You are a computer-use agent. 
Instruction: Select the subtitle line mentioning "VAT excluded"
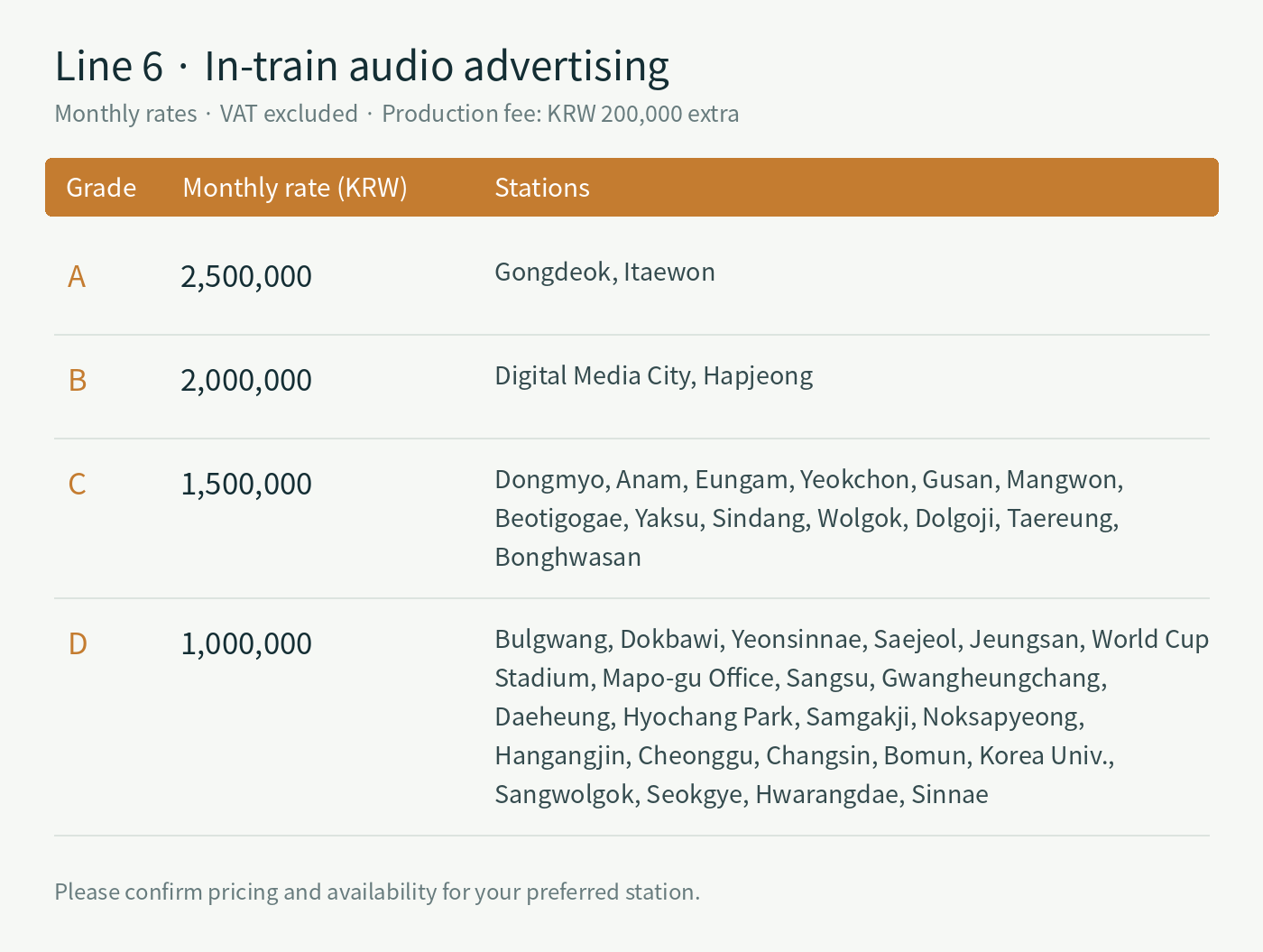397,114
